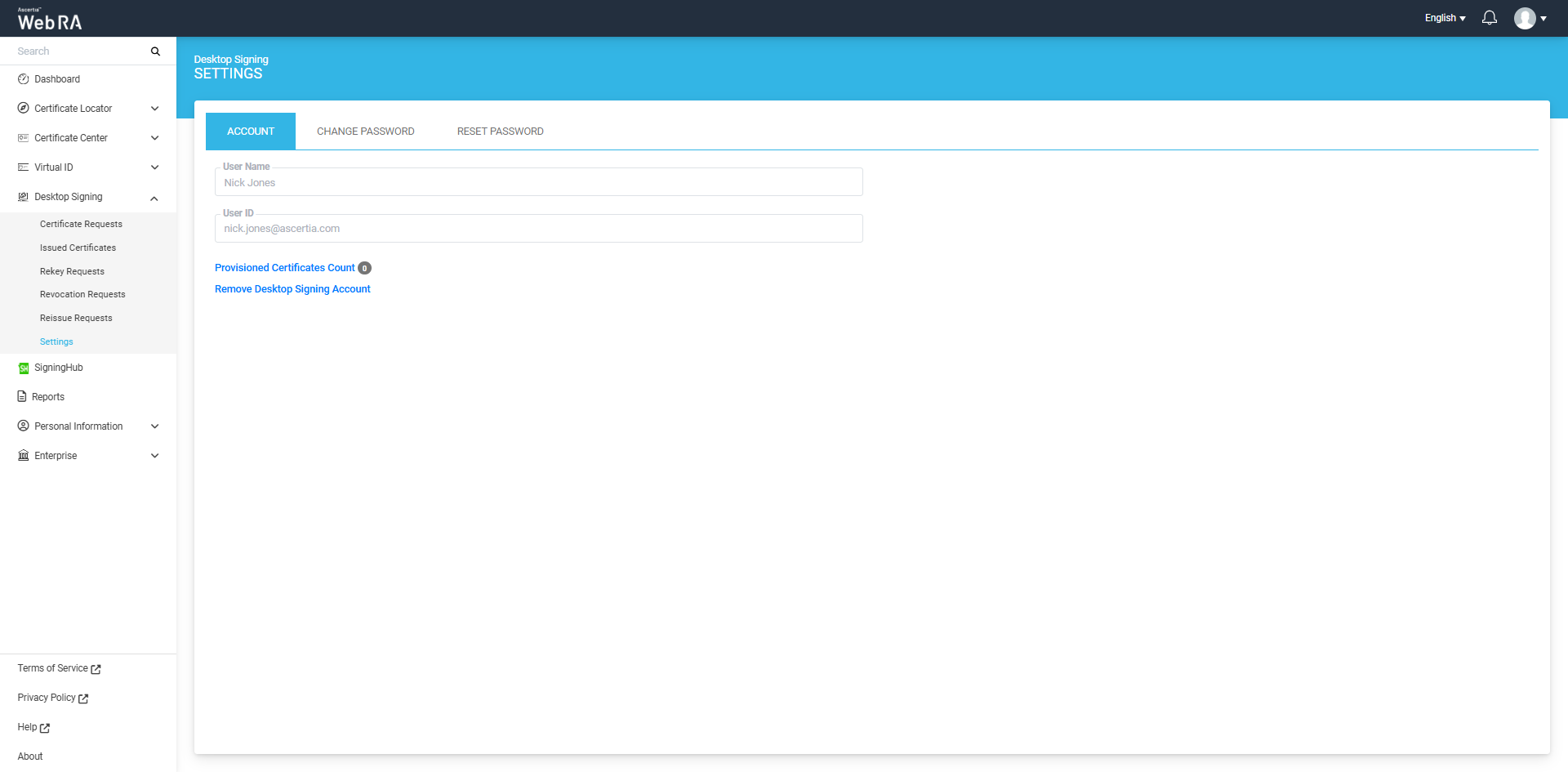Click the SigningHub green icon
Image resolution: width=1568 pixels, height=772 pixels.
tap(24, 368)
